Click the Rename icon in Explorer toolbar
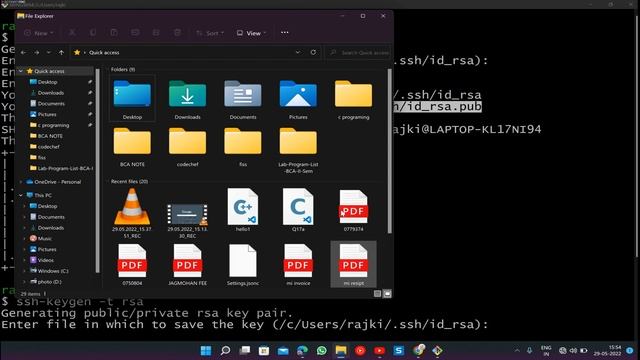Viewport: 640px width, 360px height. 135,33
